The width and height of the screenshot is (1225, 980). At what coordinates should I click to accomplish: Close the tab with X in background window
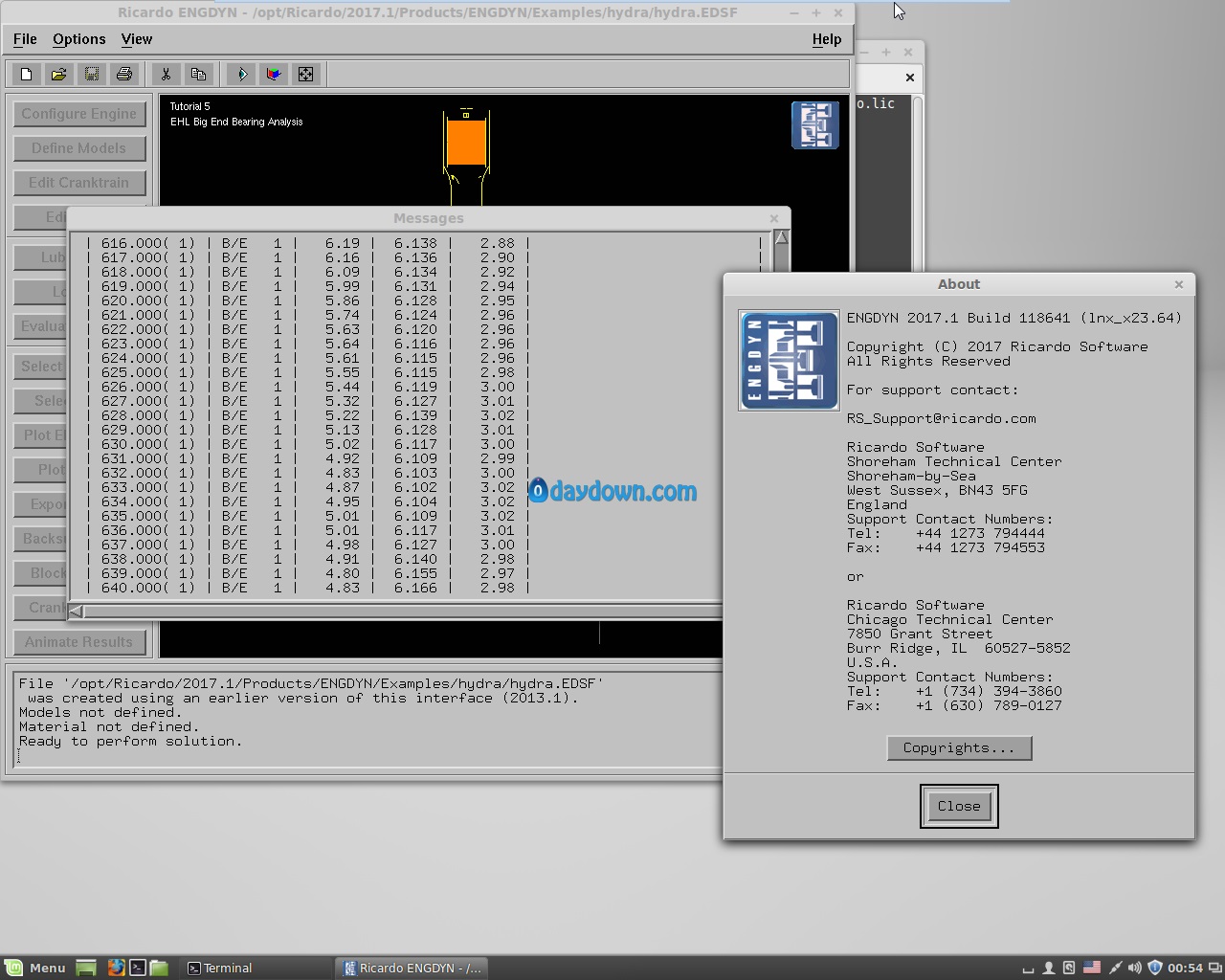click(910, 78)
